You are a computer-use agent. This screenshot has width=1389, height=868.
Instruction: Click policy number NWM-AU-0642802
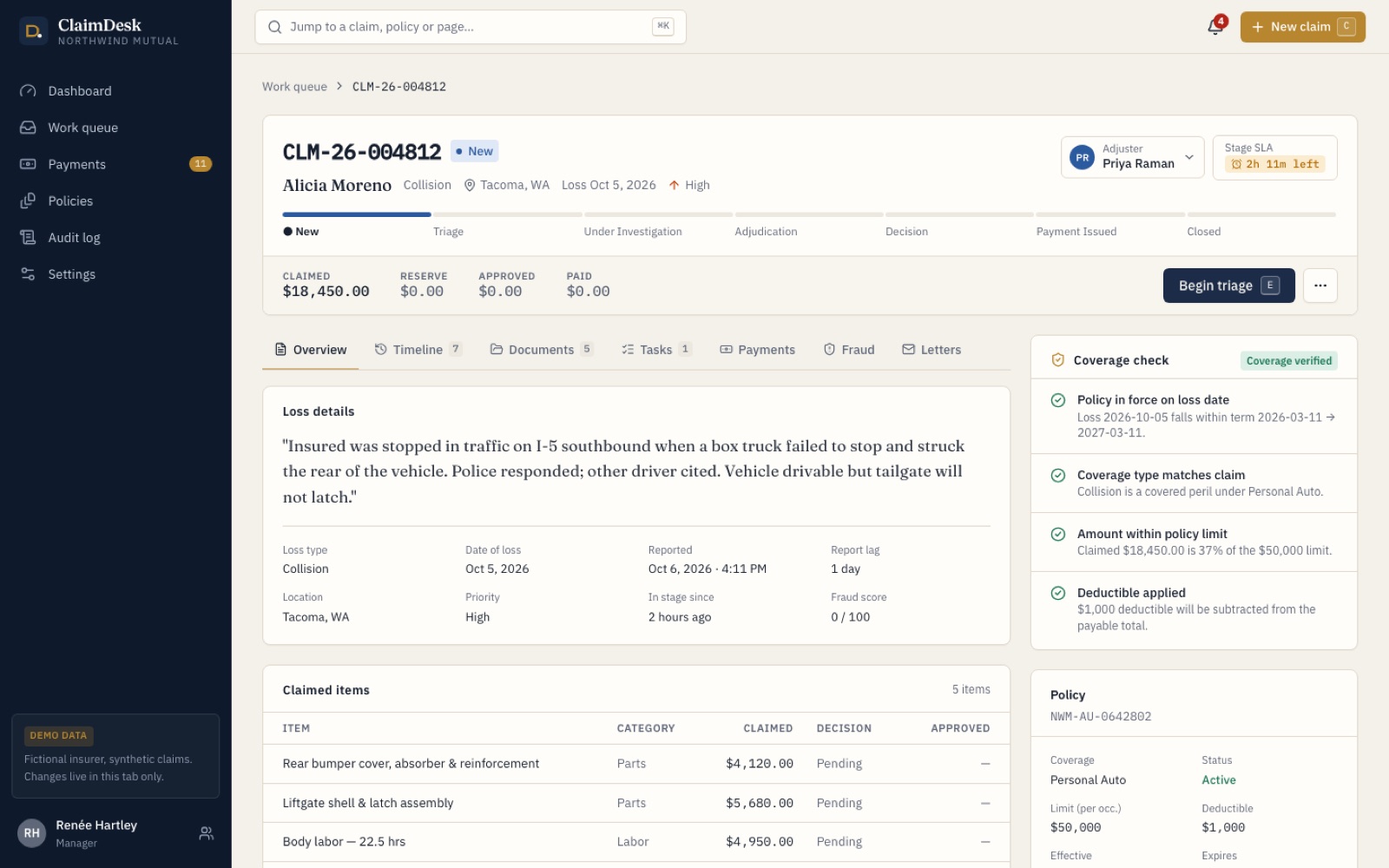[x=1101, y=717]
